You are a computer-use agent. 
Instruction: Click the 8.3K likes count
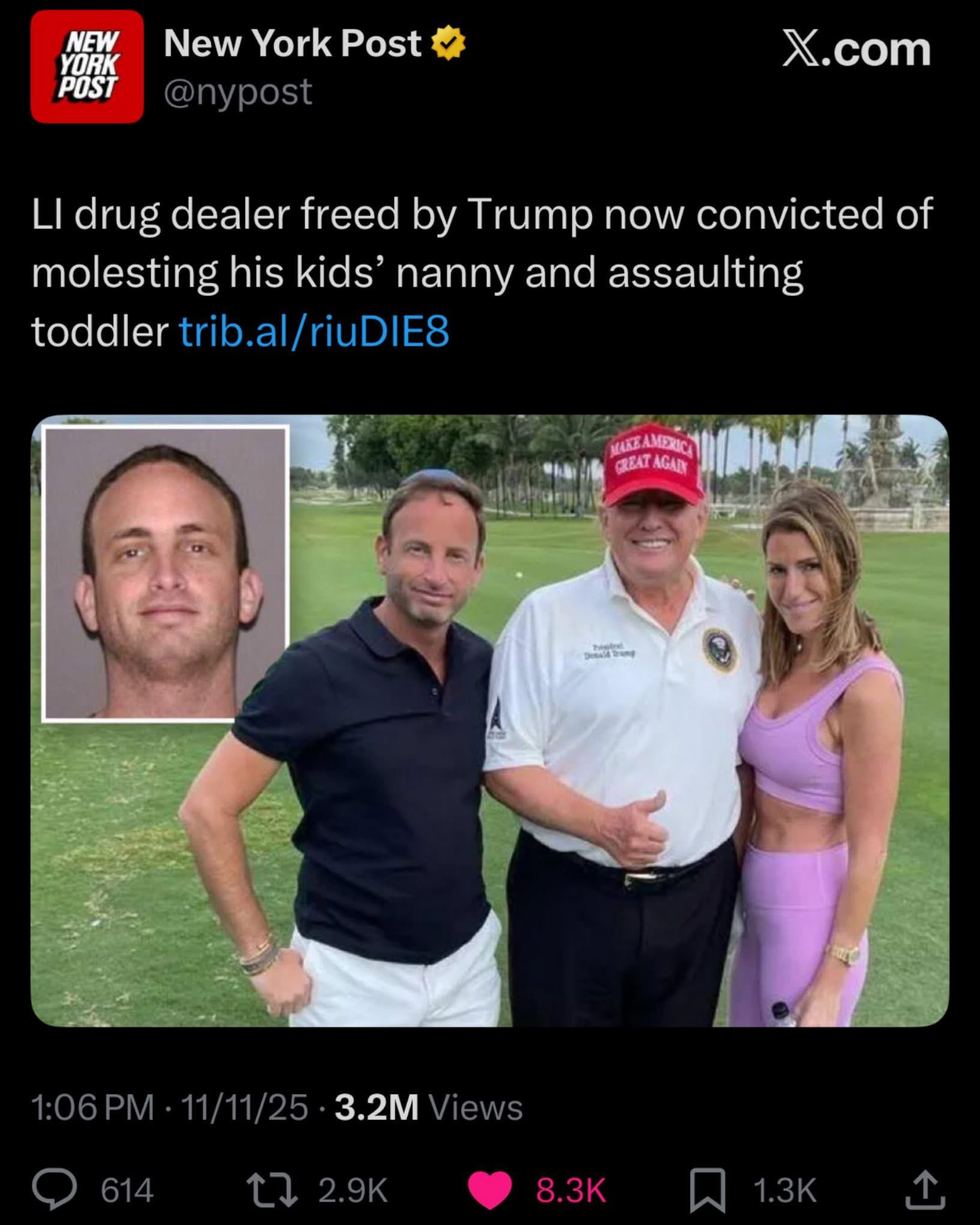(571, 1190)
